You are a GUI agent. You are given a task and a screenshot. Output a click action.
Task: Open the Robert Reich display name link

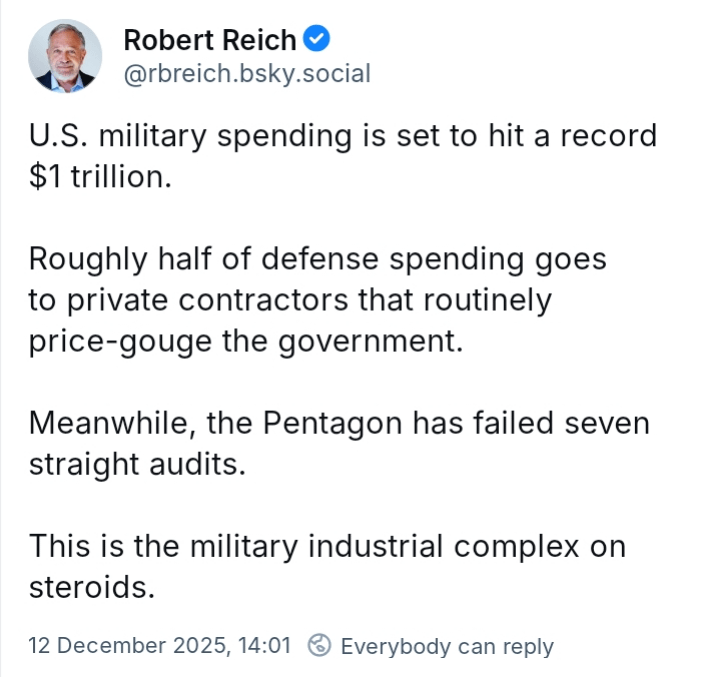210,40
